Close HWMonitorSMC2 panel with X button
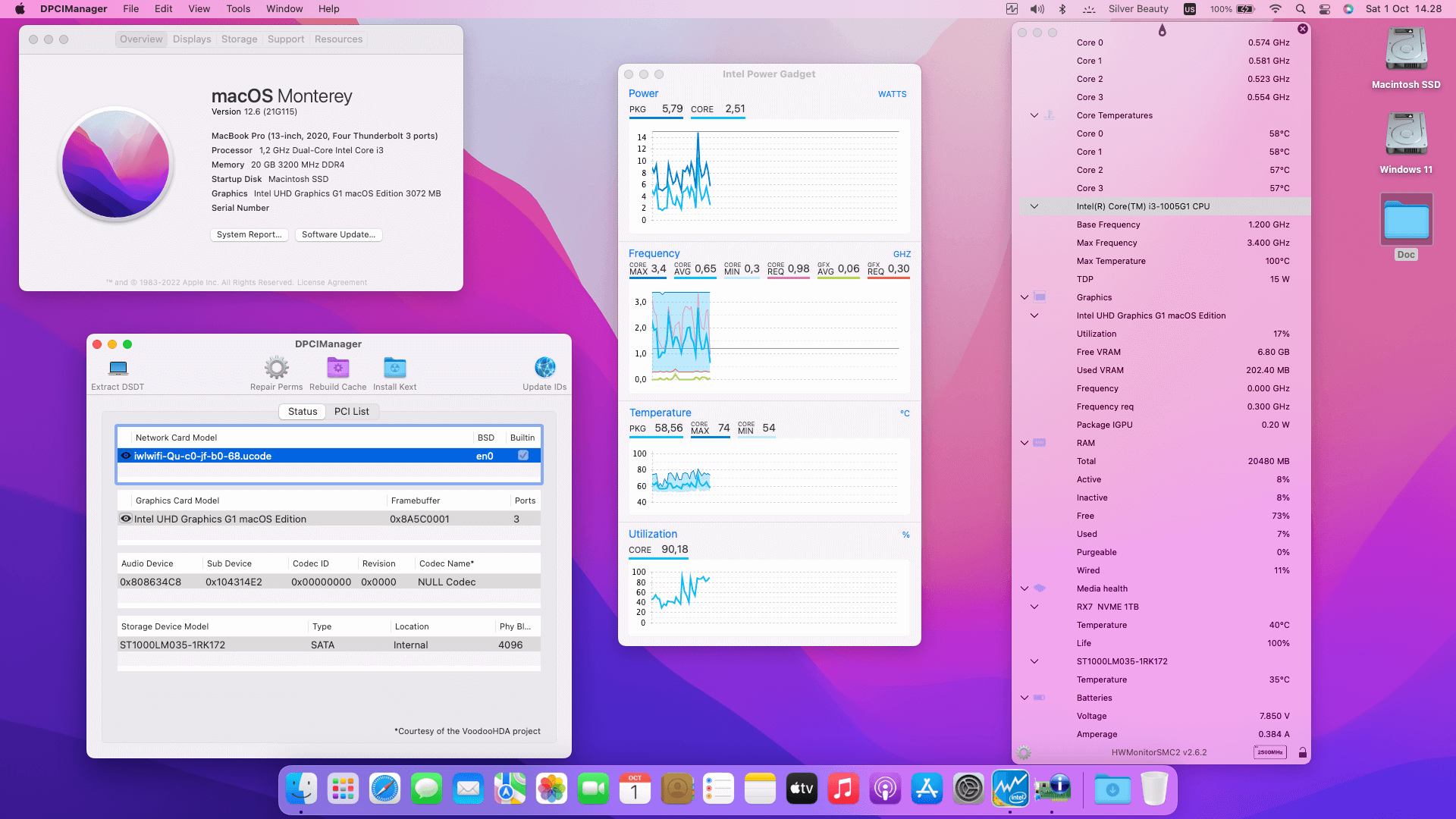Image resolution: width=1456 pixels, height=819 pixels. [1302, 29]
